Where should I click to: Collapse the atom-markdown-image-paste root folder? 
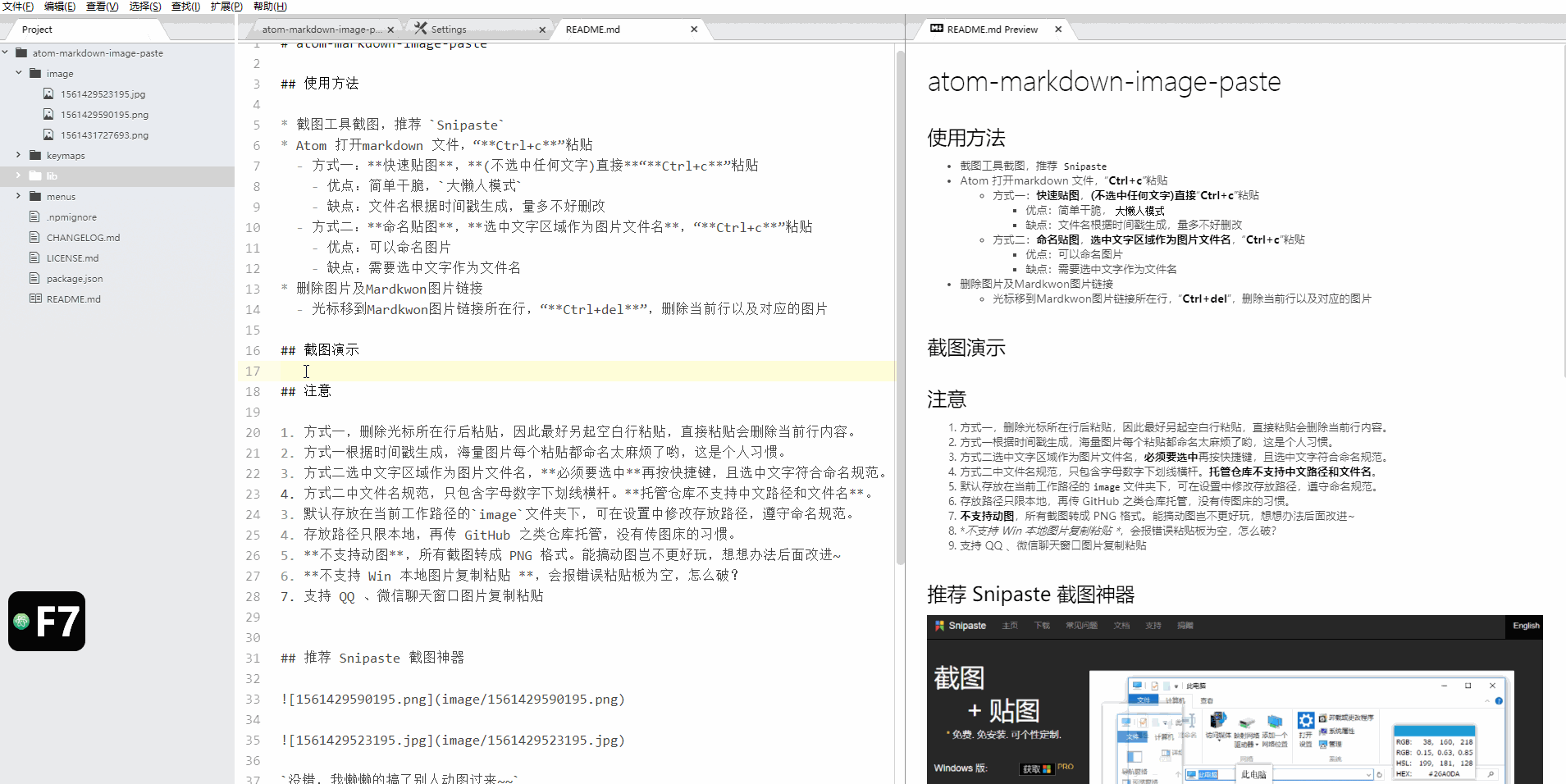(x=6, y=52)
